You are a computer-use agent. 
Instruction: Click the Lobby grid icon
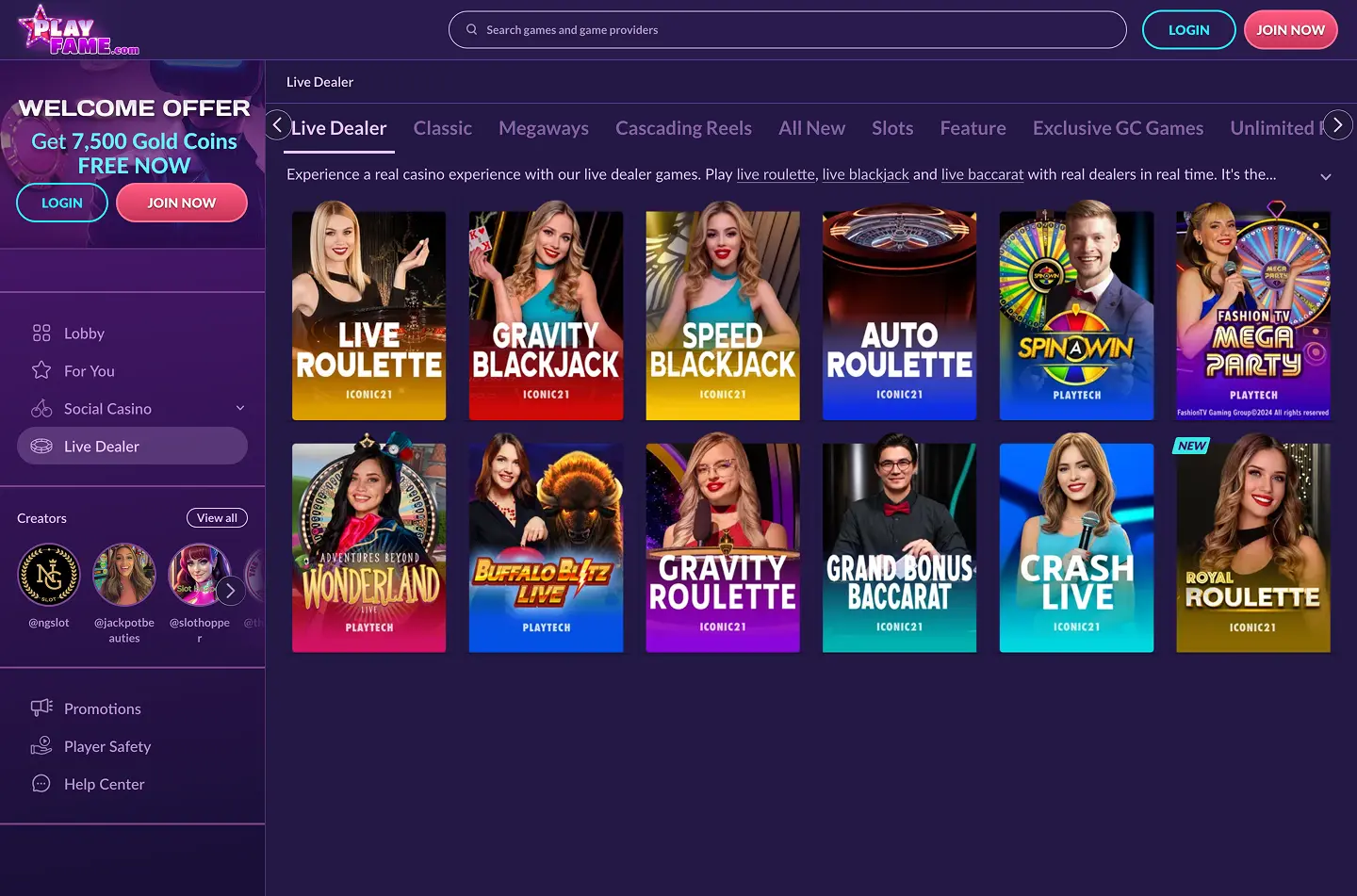point(41,333)
